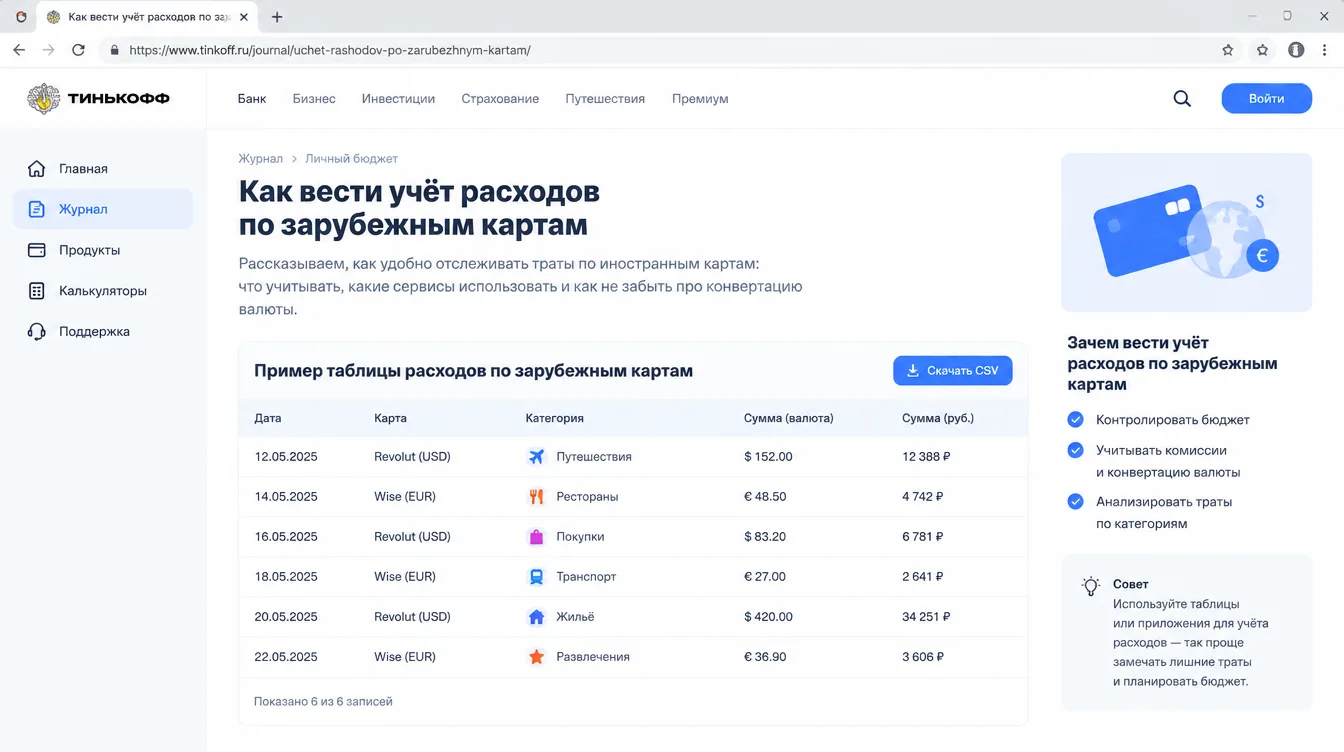This screenshot has height=752, width=1344.
Task: Switch to Банк in top navigation
Action: click(252, 99)
